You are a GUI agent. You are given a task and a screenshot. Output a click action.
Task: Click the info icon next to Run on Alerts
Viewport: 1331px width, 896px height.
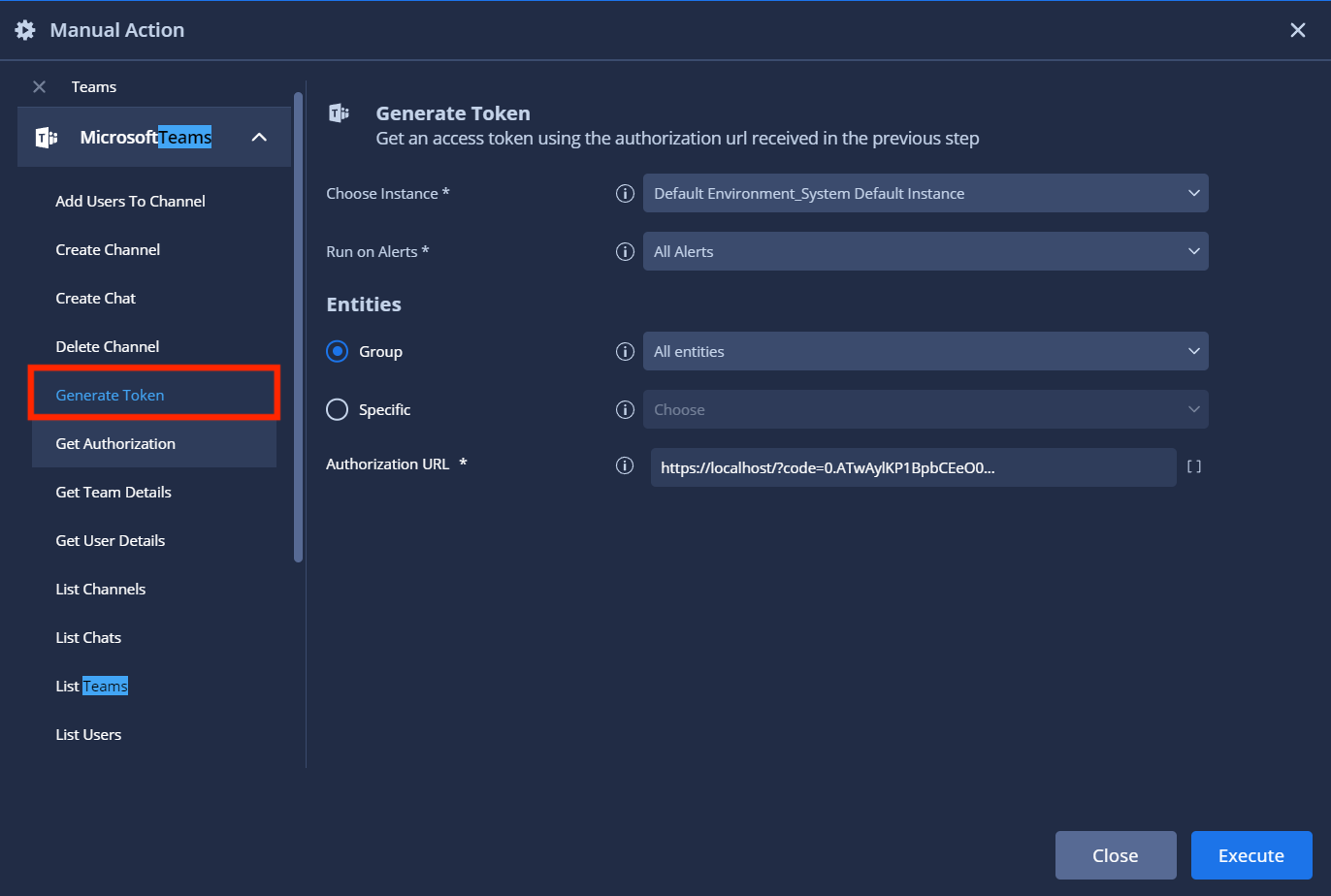point(625,251)
